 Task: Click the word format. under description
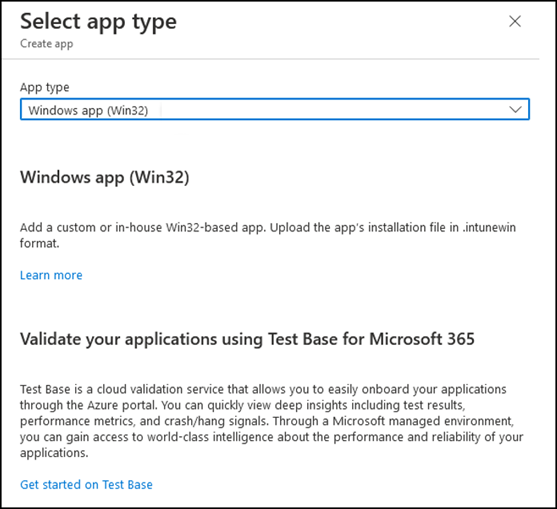(x=39, y=243)
